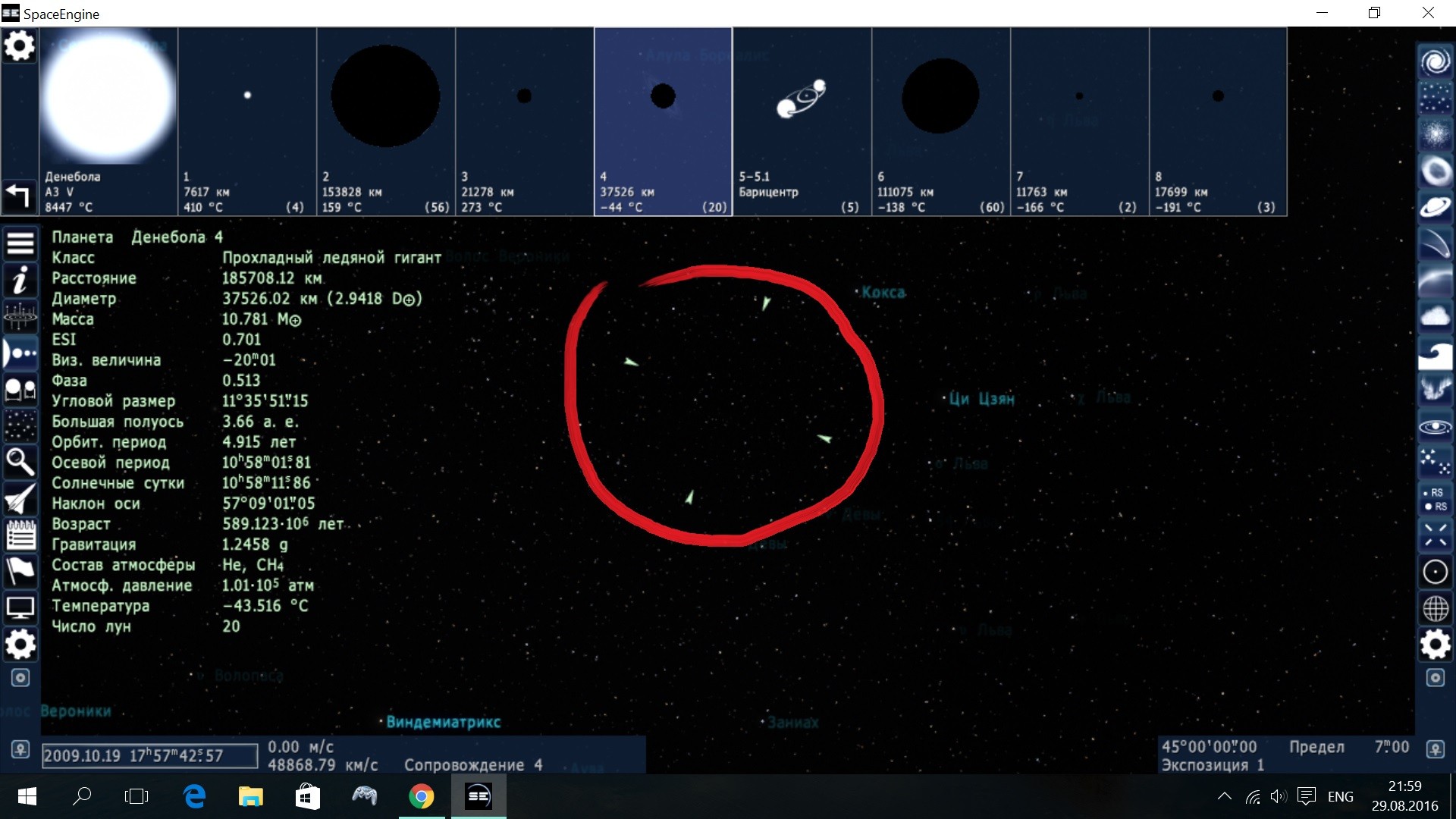Toggle galaxies visibility spiral icon
This screenshot has height=819, width=1456.
[1435, 62]
